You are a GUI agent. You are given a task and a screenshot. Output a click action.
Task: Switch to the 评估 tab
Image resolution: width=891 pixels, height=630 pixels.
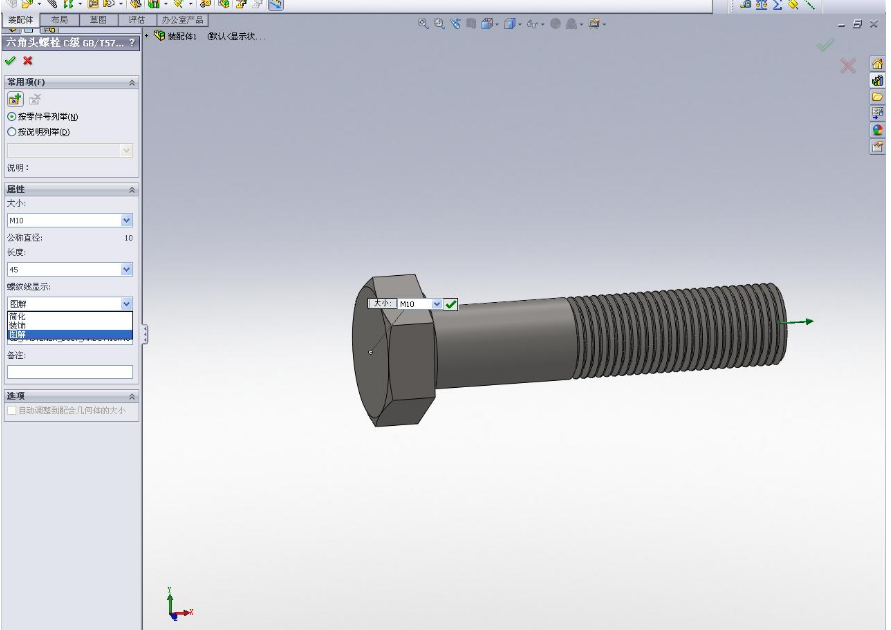[x=136, y=20]
